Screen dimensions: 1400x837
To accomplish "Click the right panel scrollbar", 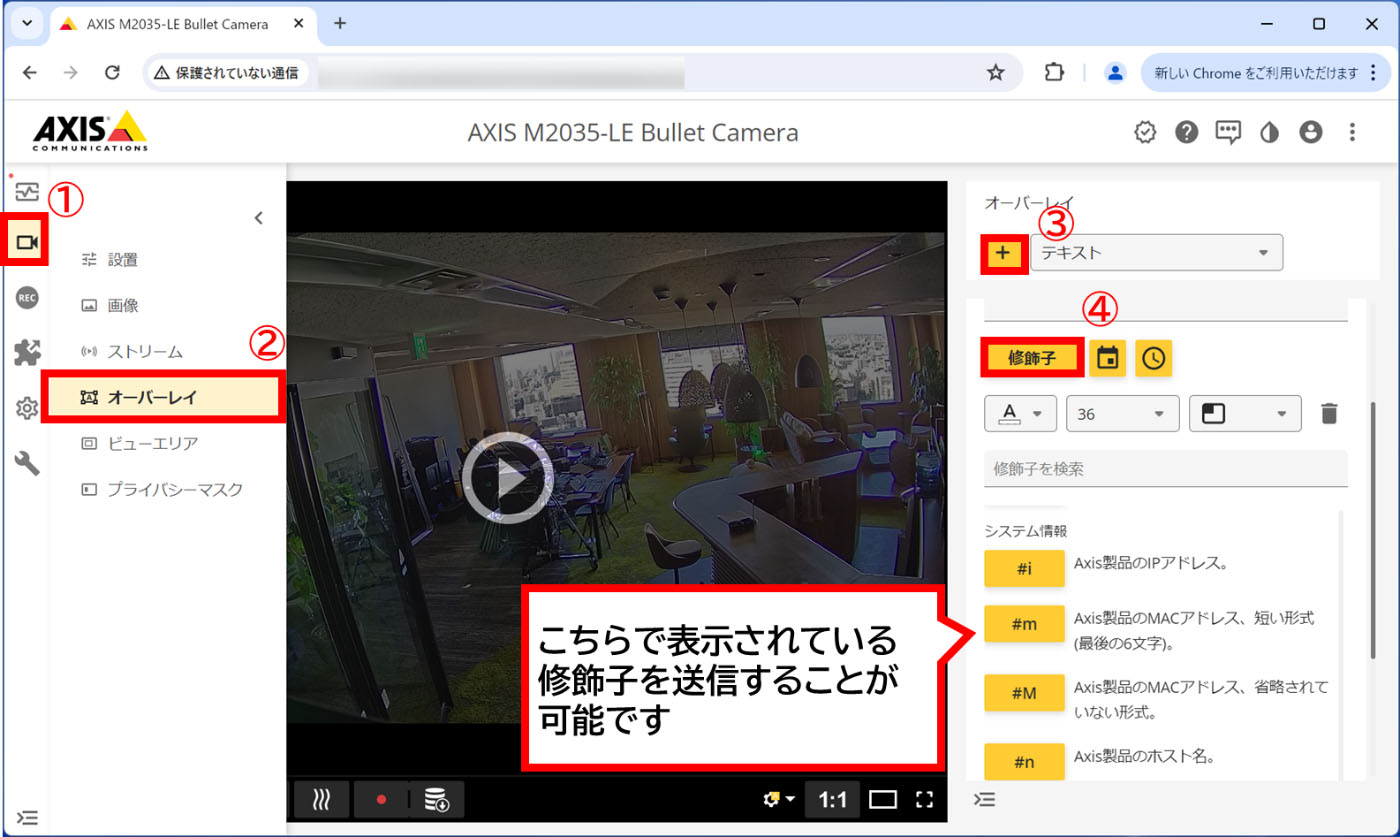I will (x=1375, y=530).
